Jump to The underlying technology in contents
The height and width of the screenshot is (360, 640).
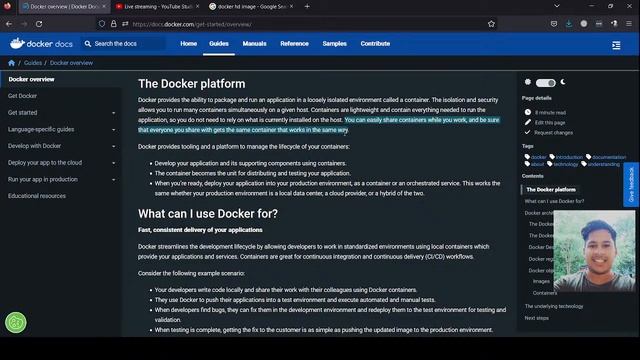click(x=554, y=306)
